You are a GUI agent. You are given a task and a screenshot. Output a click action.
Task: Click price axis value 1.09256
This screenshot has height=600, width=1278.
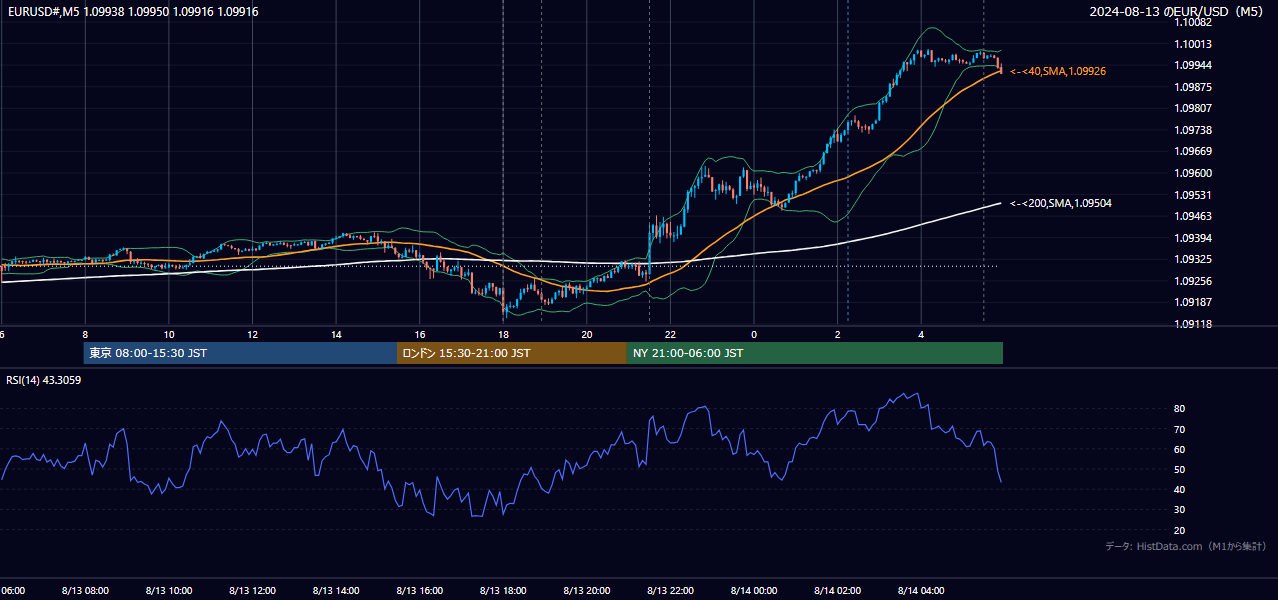(1193, 281)
